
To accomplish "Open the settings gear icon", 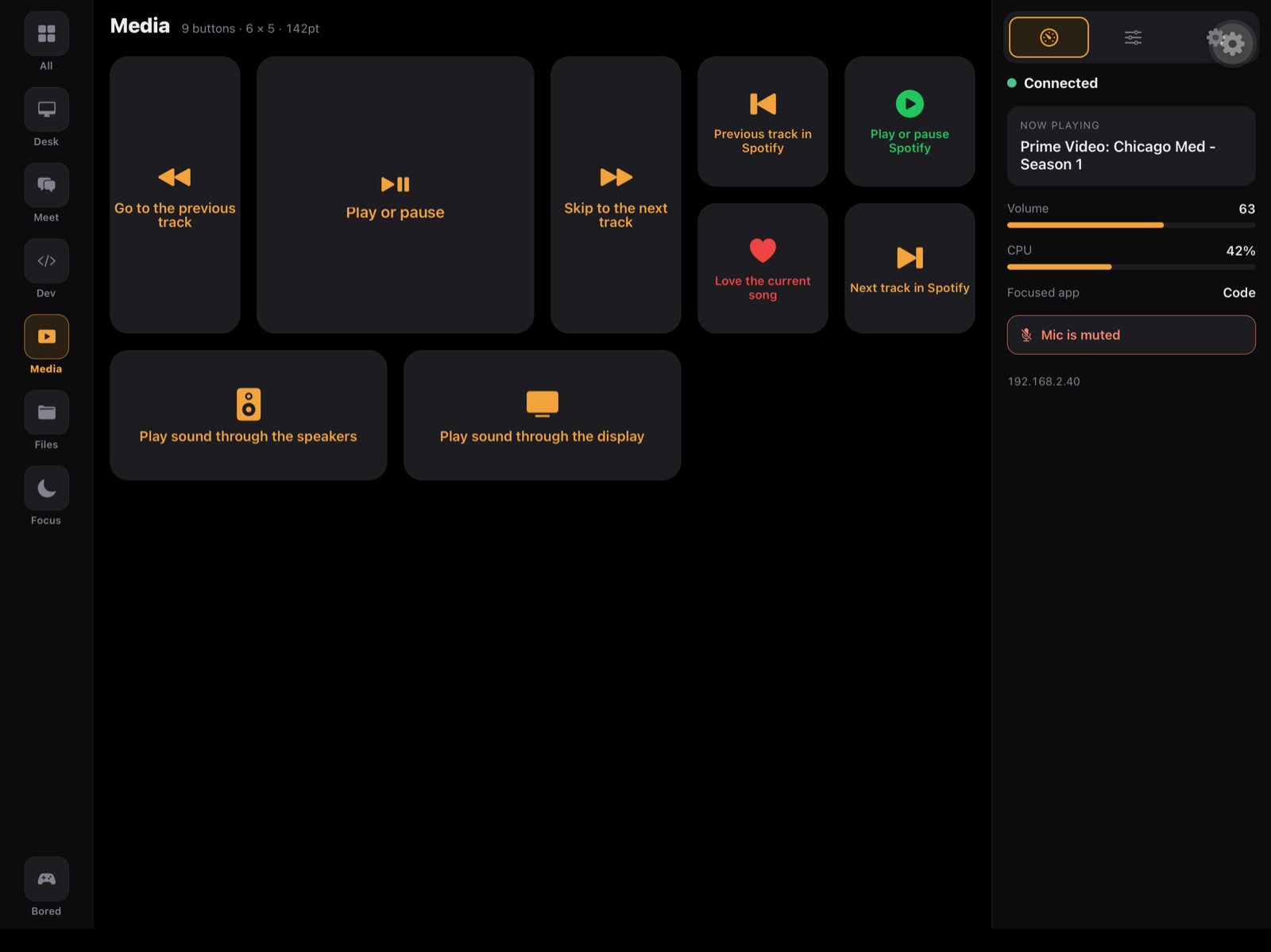I will tap(1232, 44).
